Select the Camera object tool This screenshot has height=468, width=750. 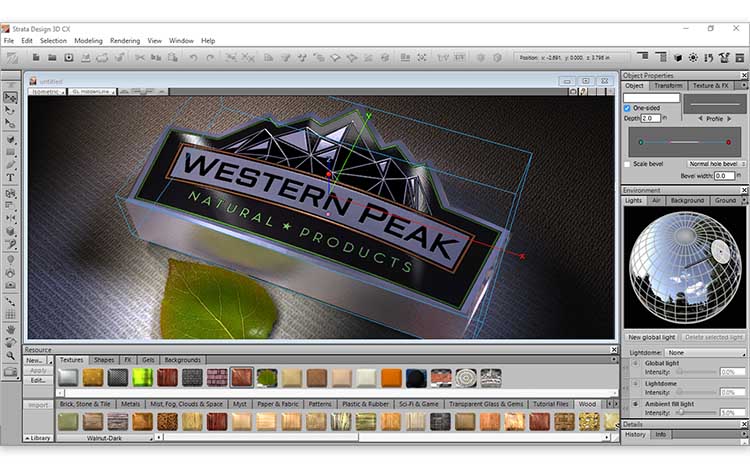click(x=10, y=285)
